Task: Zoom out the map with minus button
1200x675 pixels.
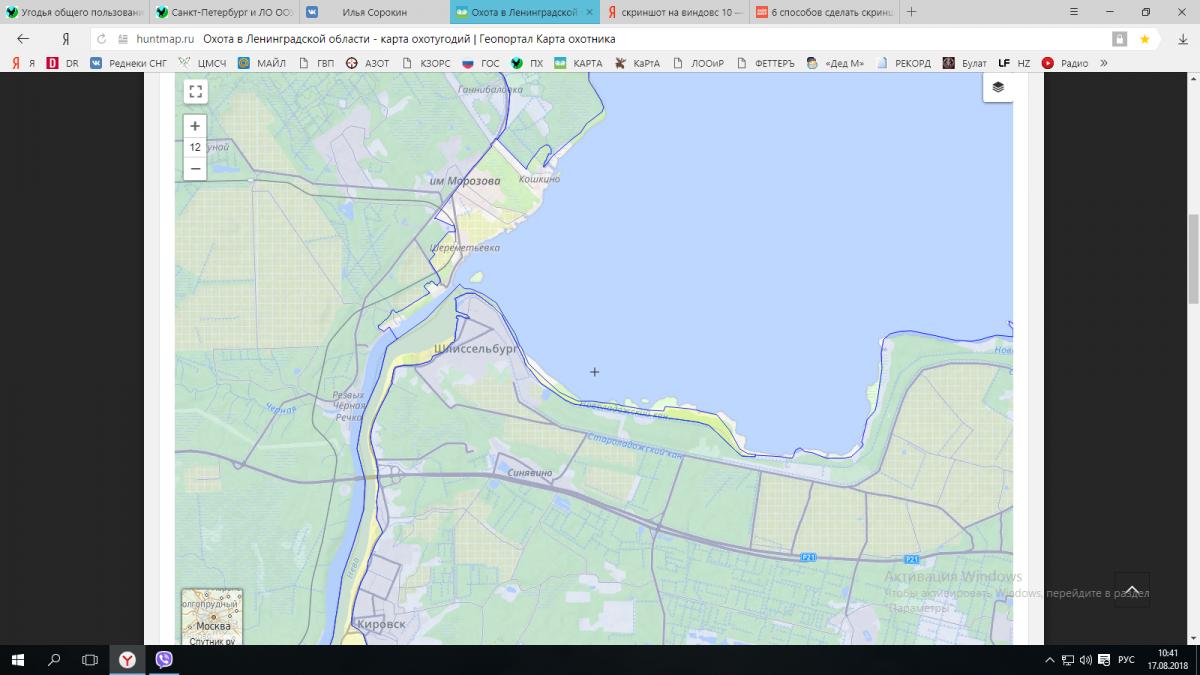Action: (195, 168)
